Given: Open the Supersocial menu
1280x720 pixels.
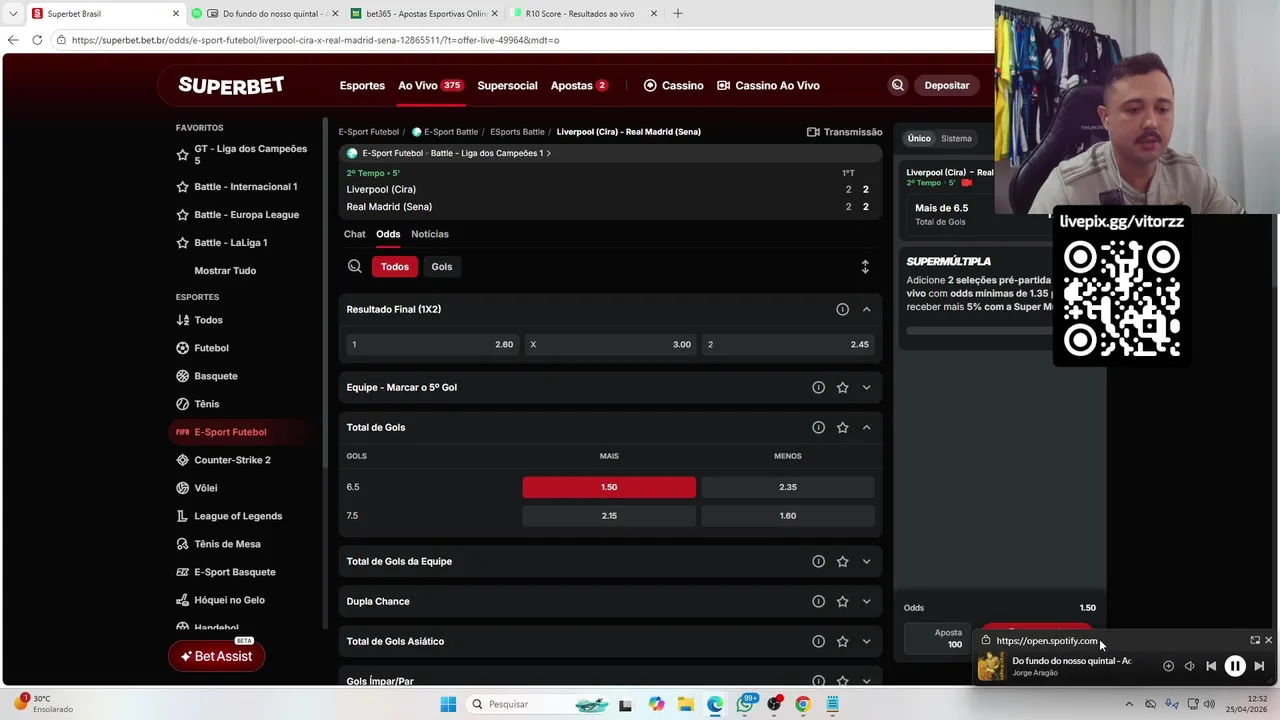Looking at the screenshot, I should point(507,85).
